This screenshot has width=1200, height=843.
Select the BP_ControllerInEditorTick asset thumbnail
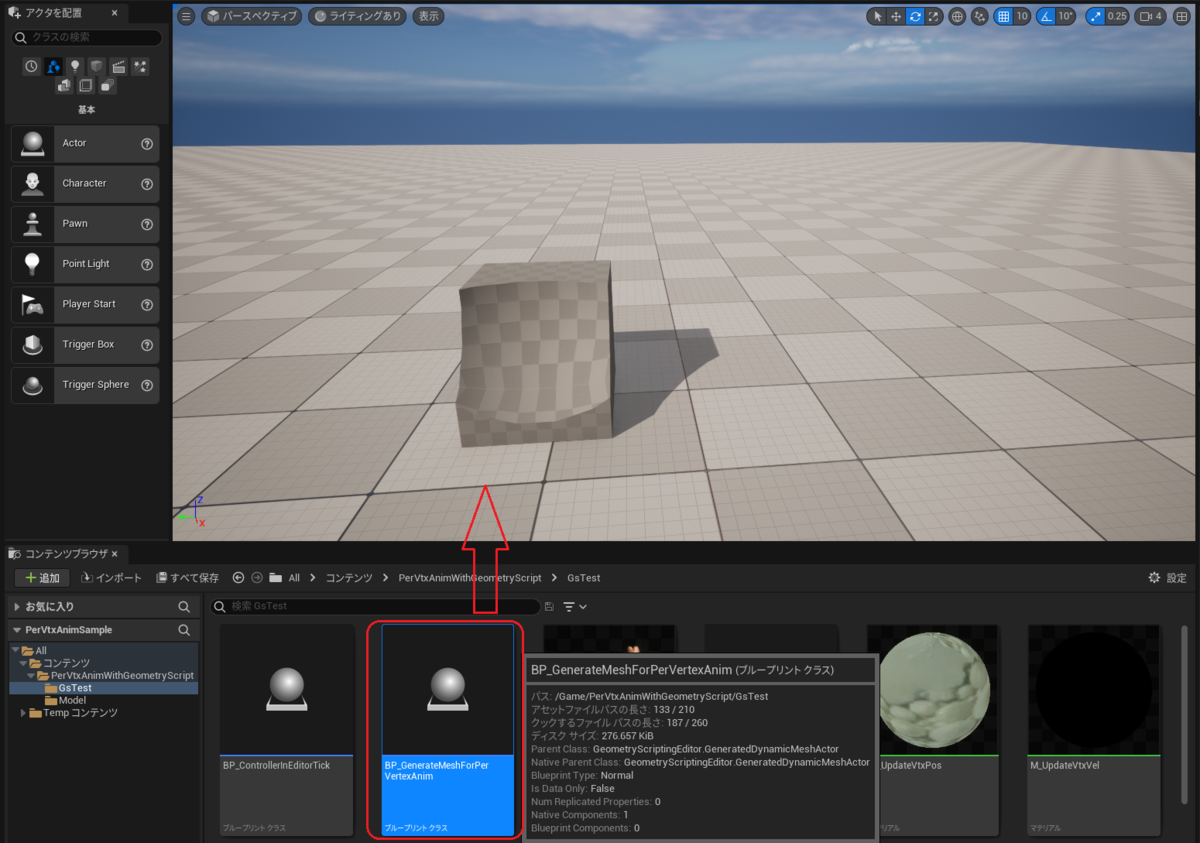[x=286, y=690]
